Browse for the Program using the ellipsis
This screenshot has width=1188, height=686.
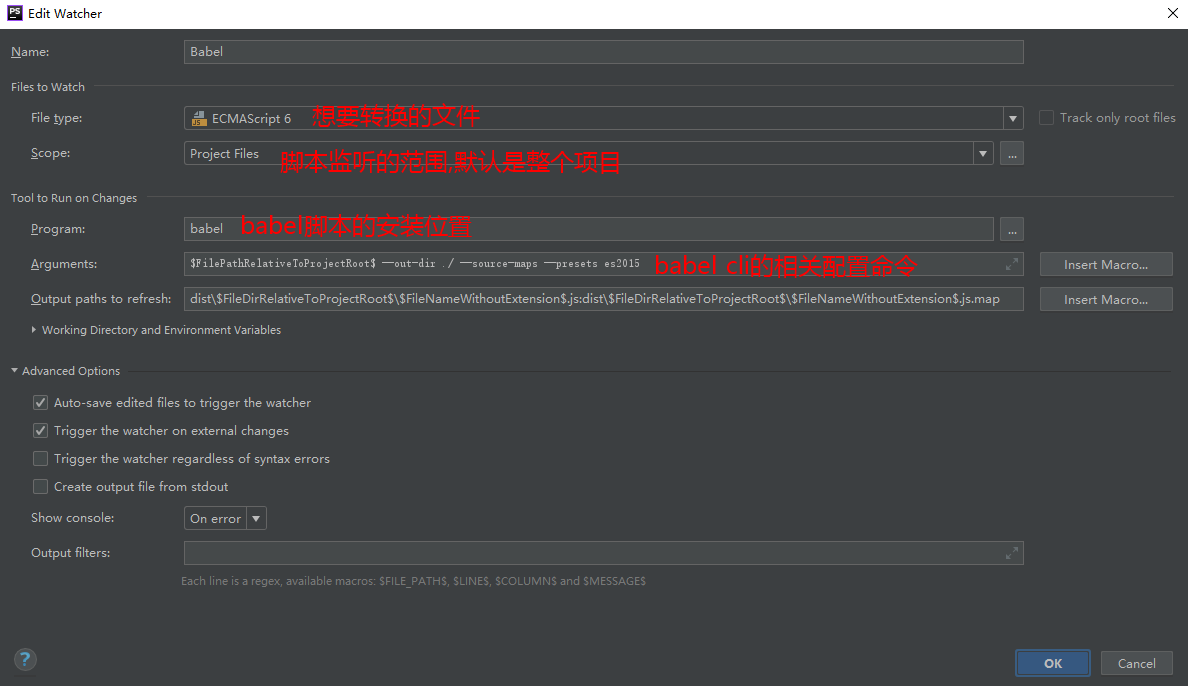click(x=1011, y=228)
